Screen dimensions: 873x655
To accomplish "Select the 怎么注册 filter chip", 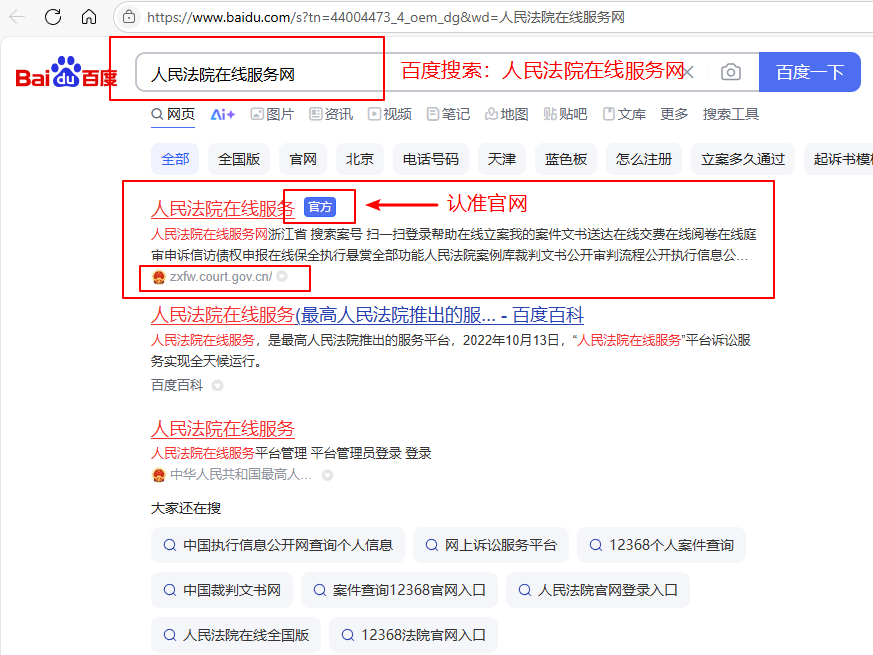I will 644,159.
